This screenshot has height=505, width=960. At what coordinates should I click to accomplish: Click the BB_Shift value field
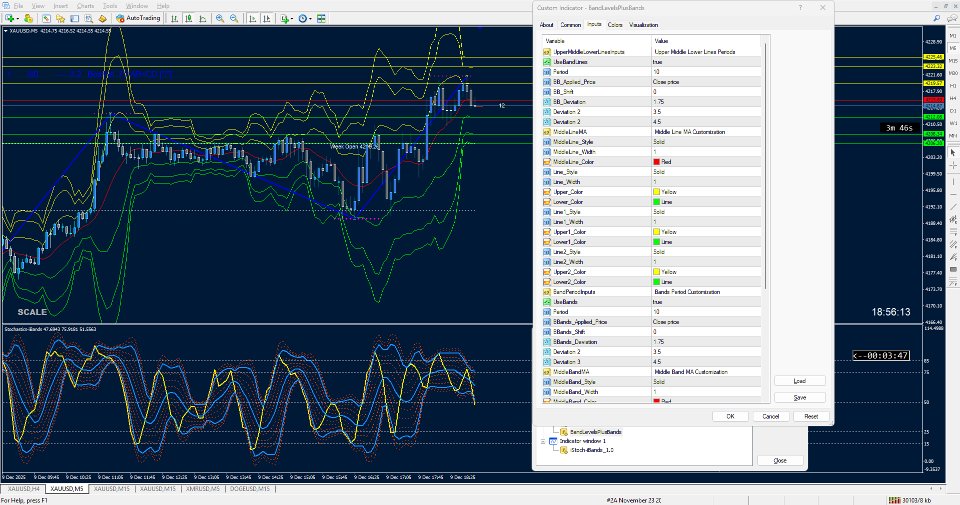tap(690, 91)
